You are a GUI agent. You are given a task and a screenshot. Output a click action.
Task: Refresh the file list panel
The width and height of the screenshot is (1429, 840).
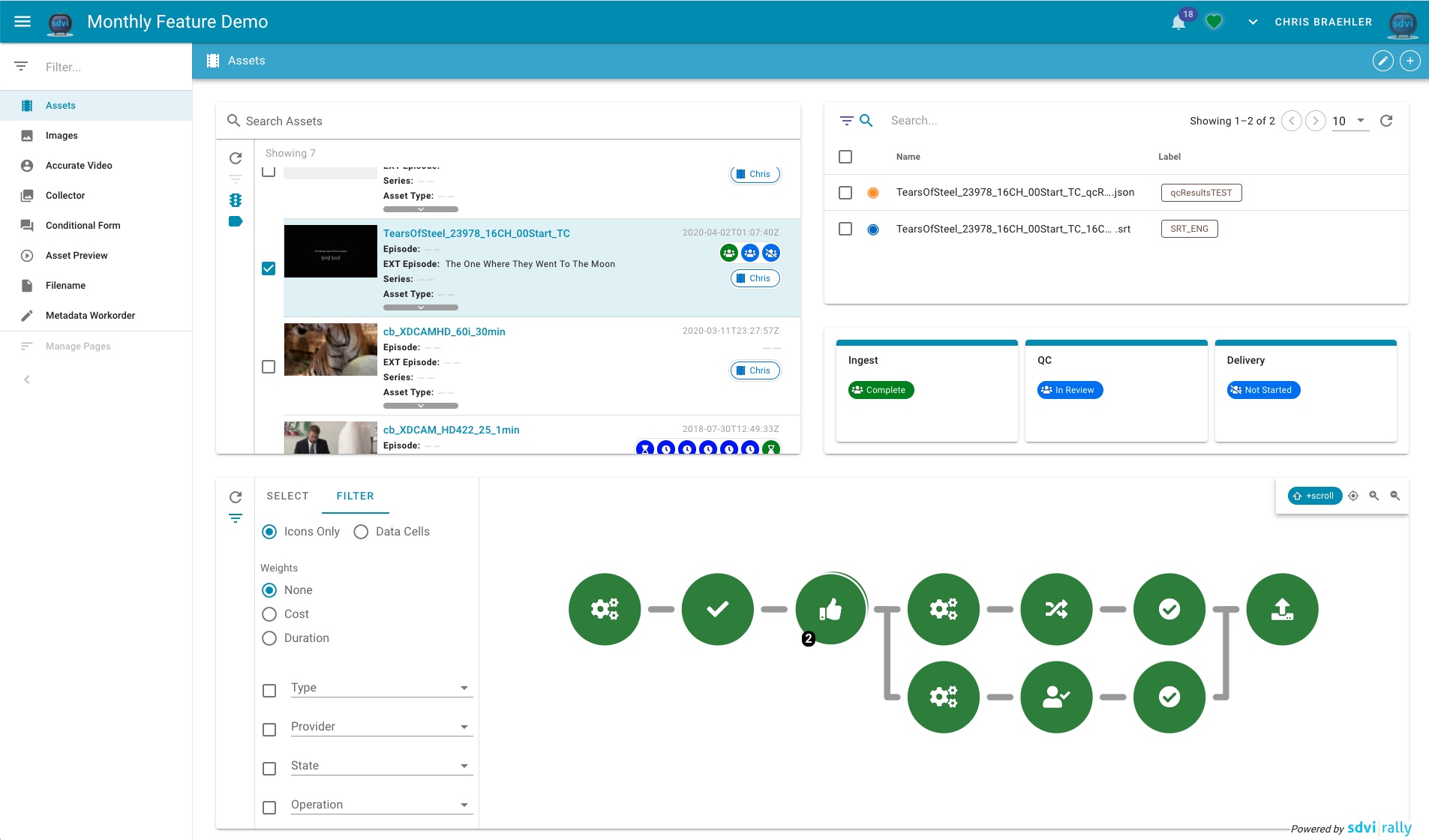click(1386, 121)
